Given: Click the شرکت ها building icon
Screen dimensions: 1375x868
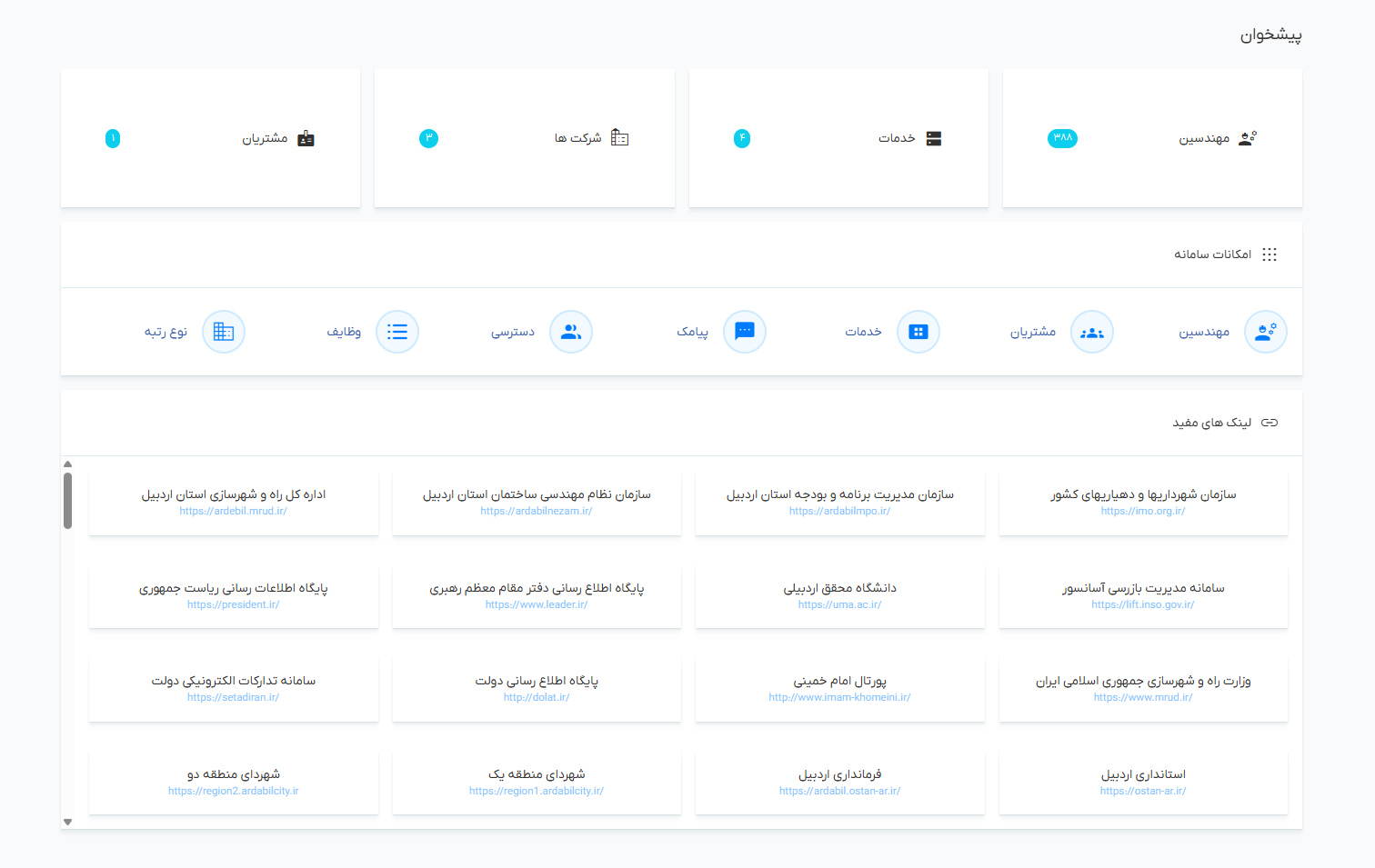Looking at the screenshot, I should click(620, 137).
